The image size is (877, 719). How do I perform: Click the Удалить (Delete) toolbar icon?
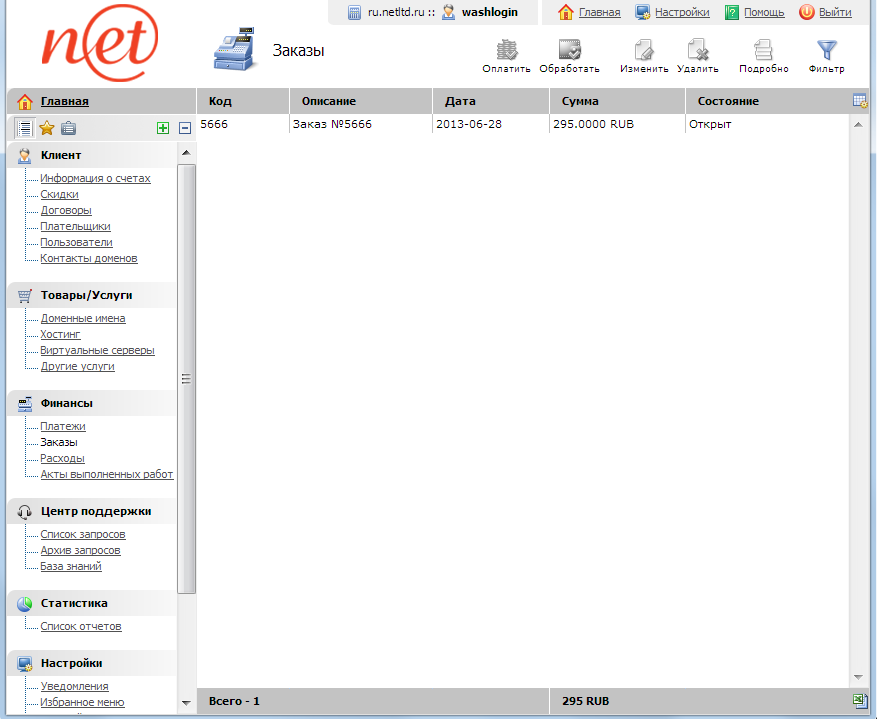click(x=697, y=50)
